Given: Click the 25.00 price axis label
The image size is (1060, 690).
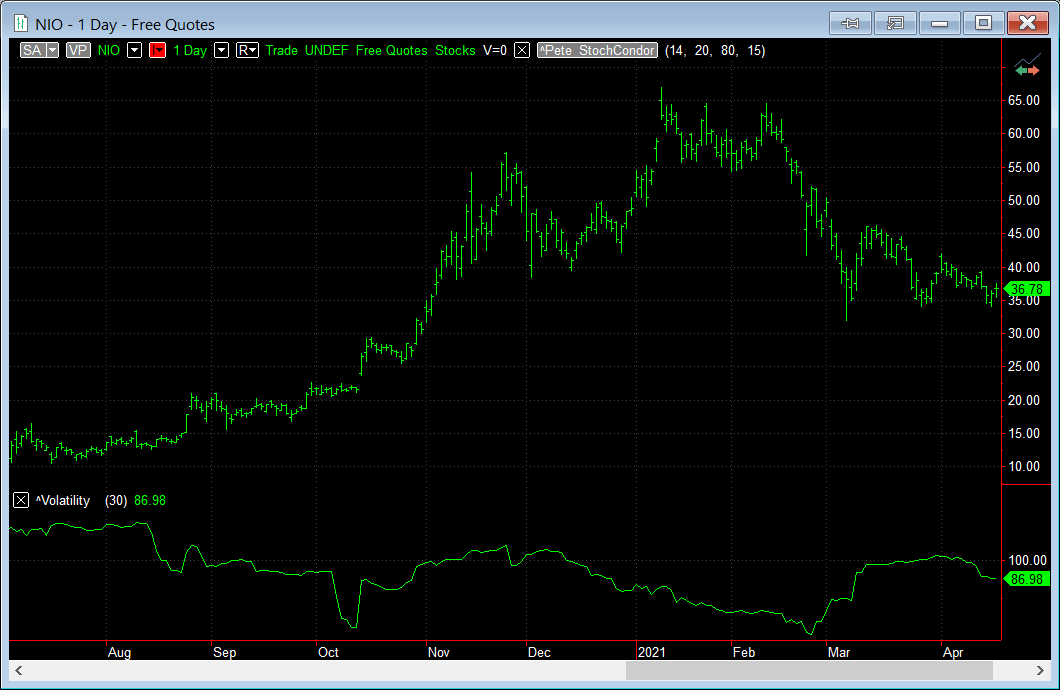Looking at the screenshot, I should (x=1023, y=366).
